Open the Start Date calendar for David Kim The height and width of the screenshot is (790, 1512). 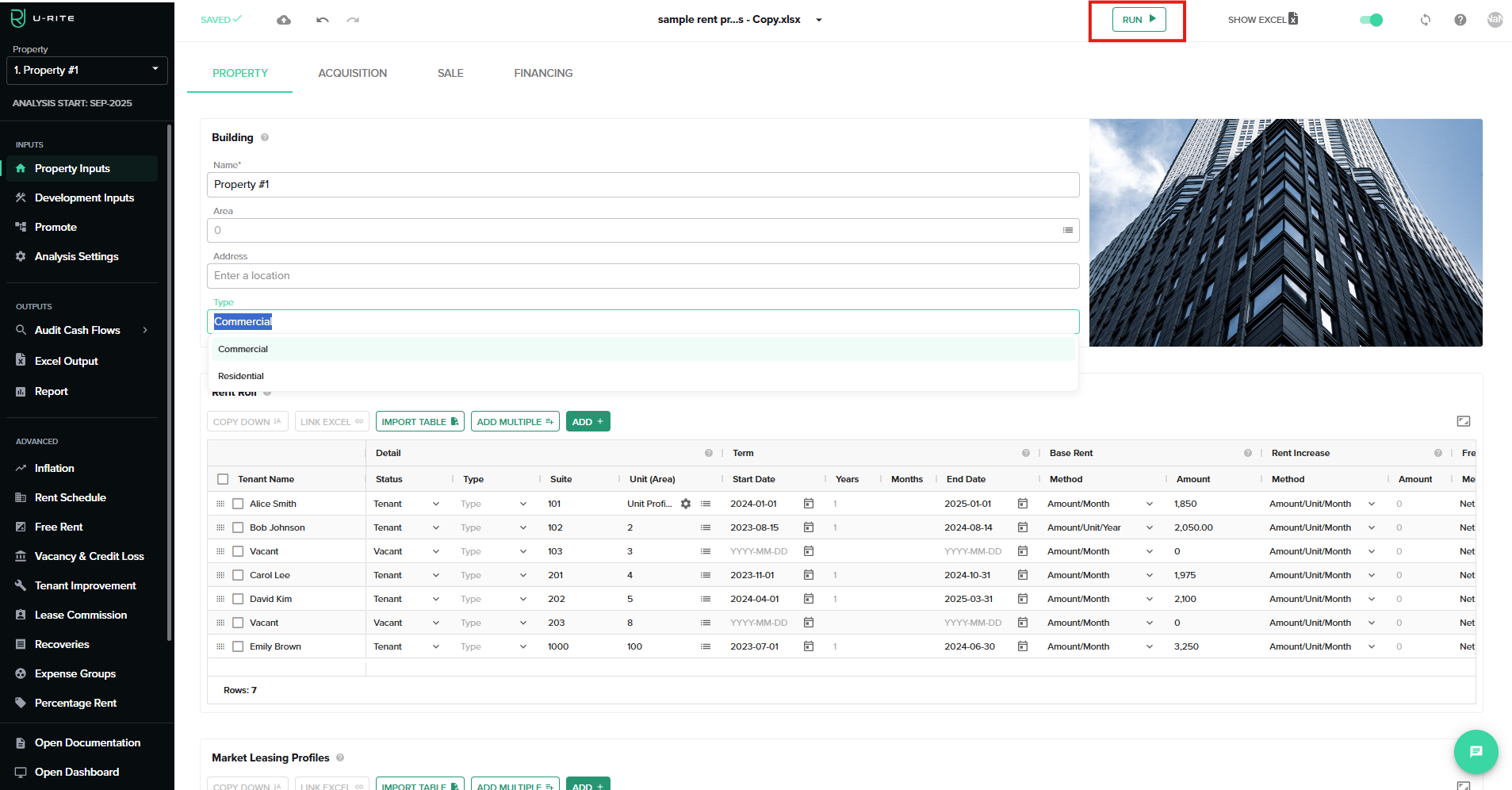[809, 599]
